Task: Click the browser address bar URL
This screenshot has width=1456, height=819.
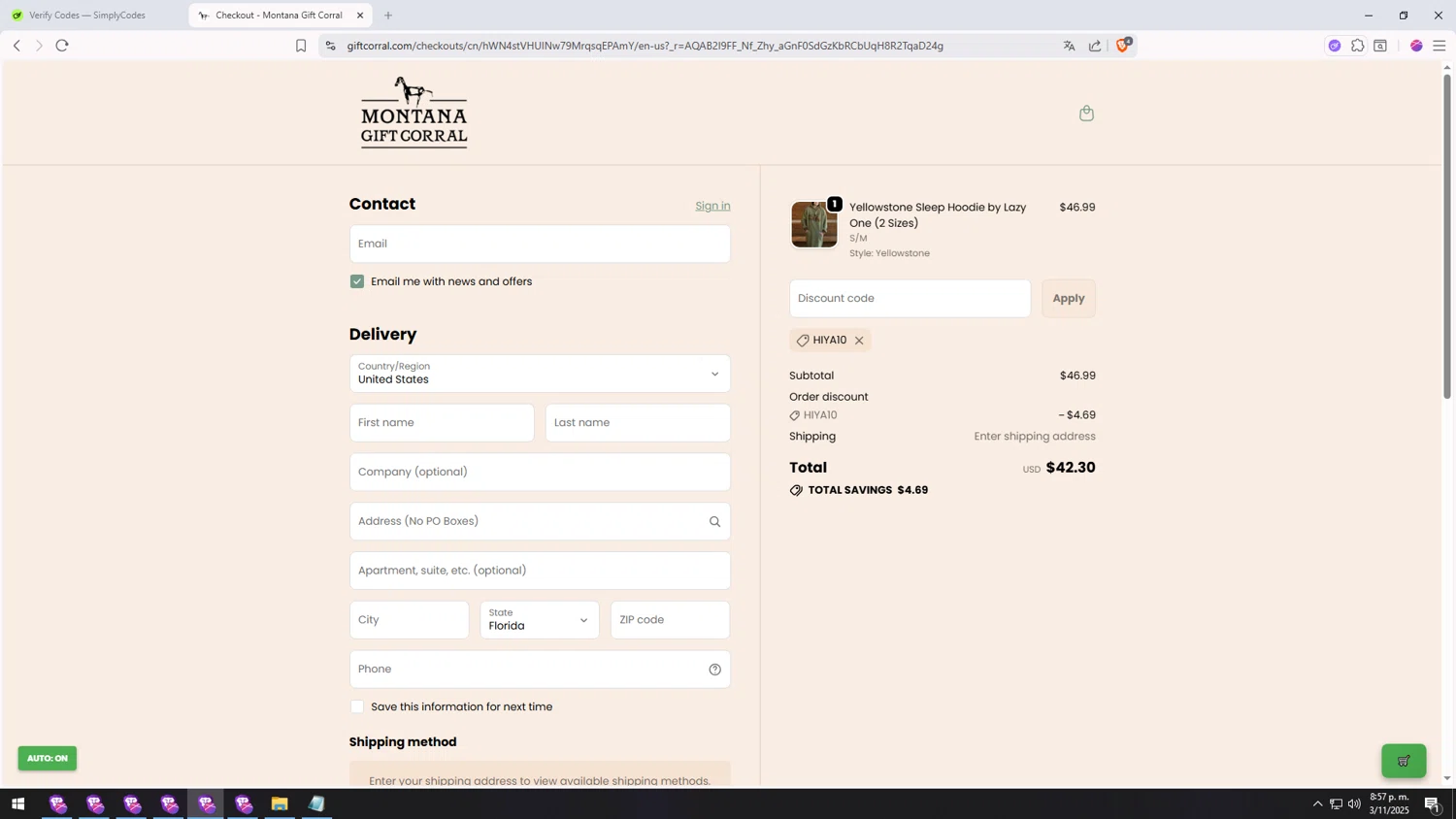Action: pos(645,46)
